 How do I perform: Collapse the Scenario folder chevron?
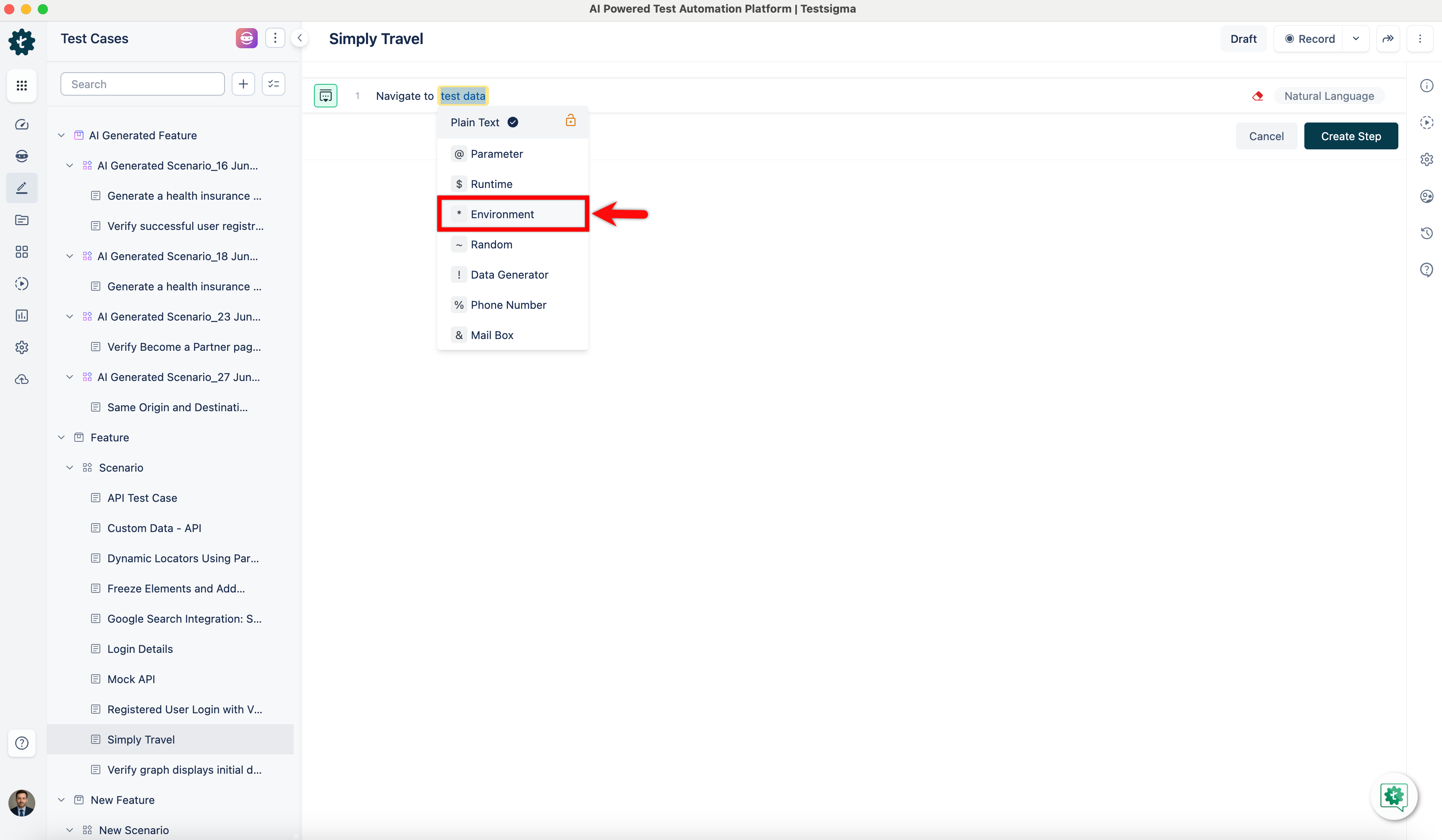[70, 467]
